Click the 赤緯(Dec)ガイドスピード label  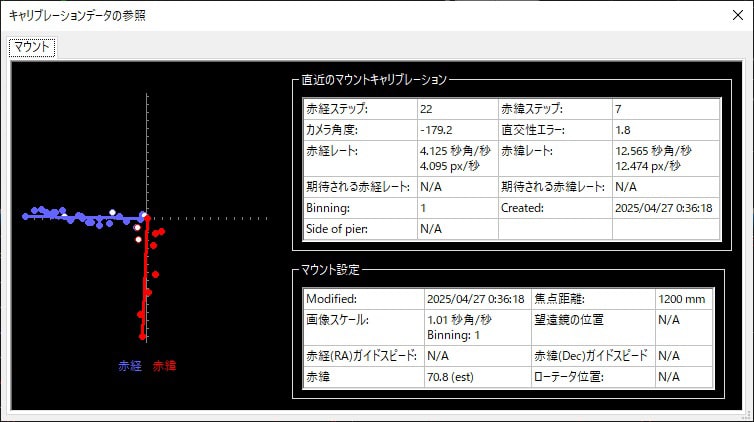coord(591,356)
